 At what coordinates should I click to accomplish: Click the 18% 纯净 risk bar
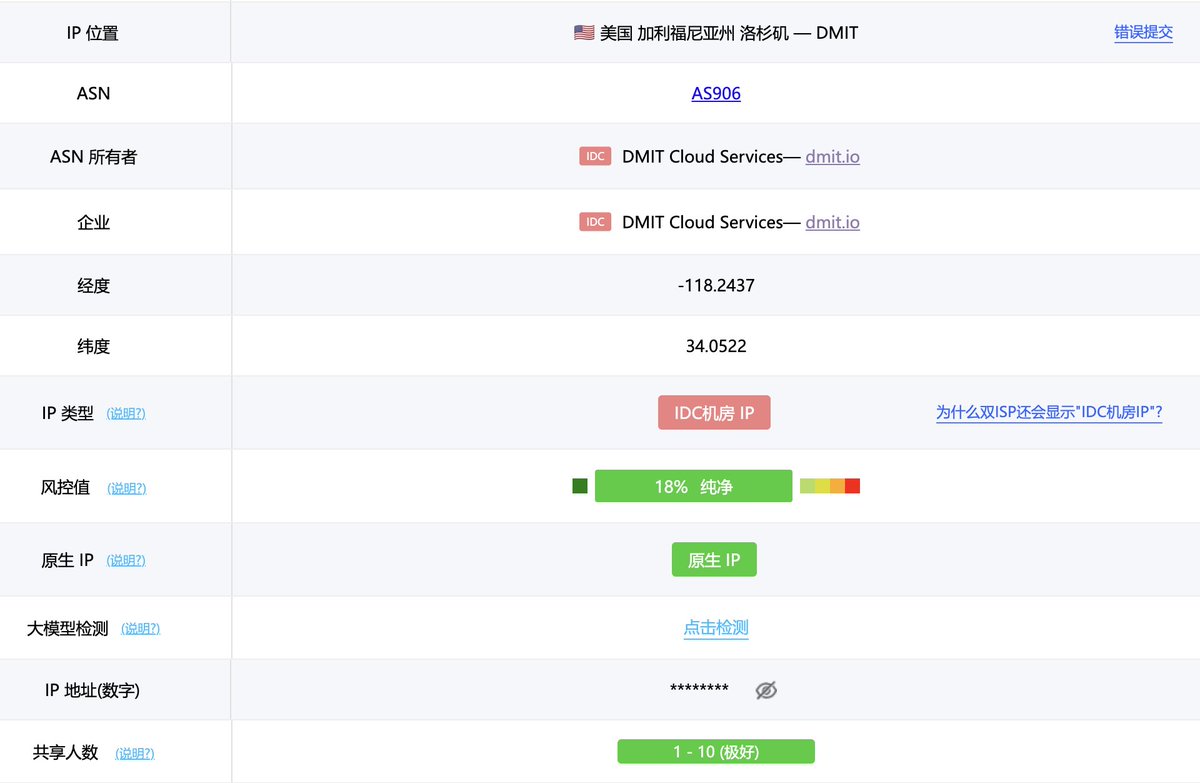pos(693,486)
